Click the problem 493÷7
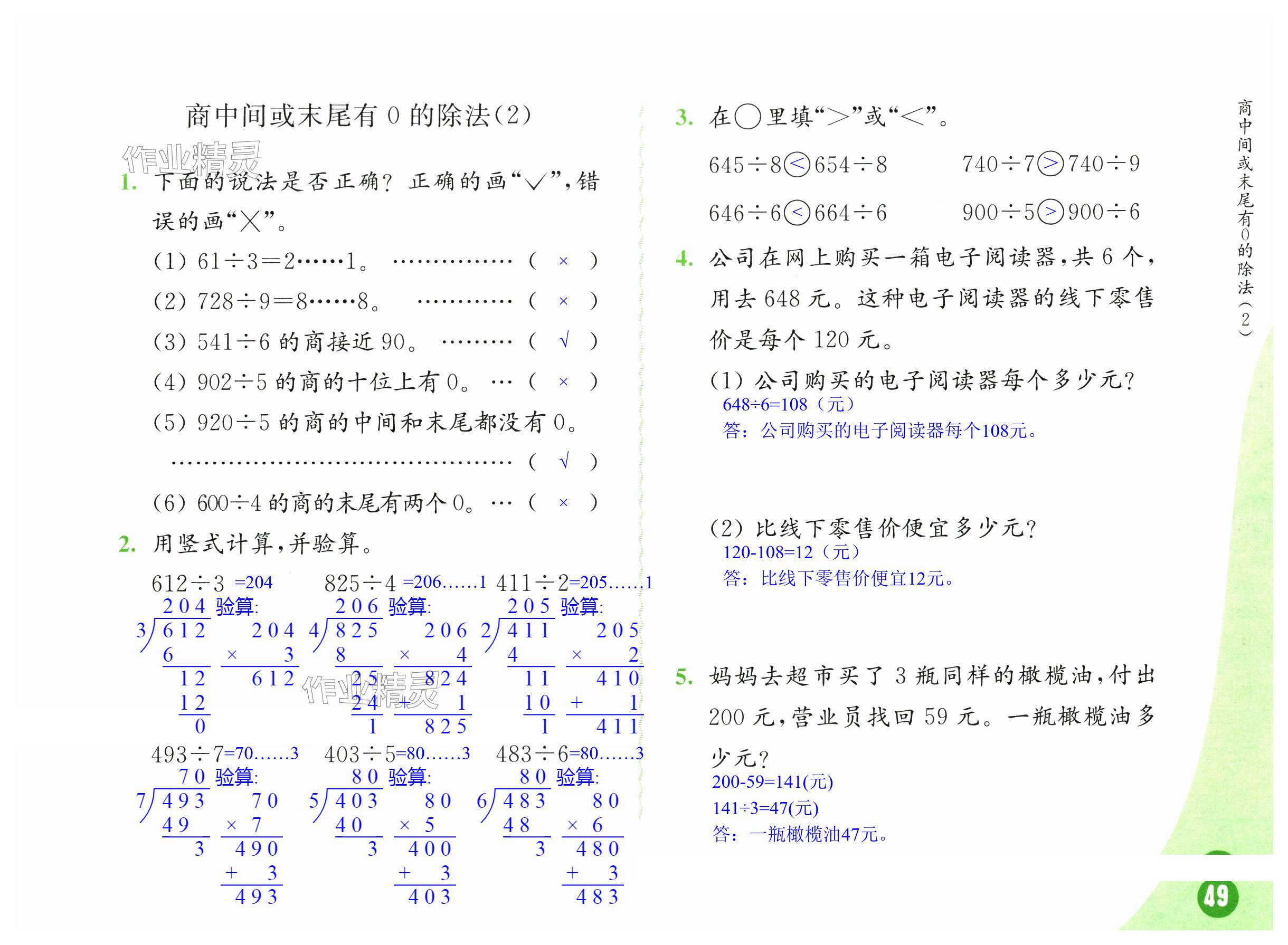Screen dimensions: 1288x945 188,755
